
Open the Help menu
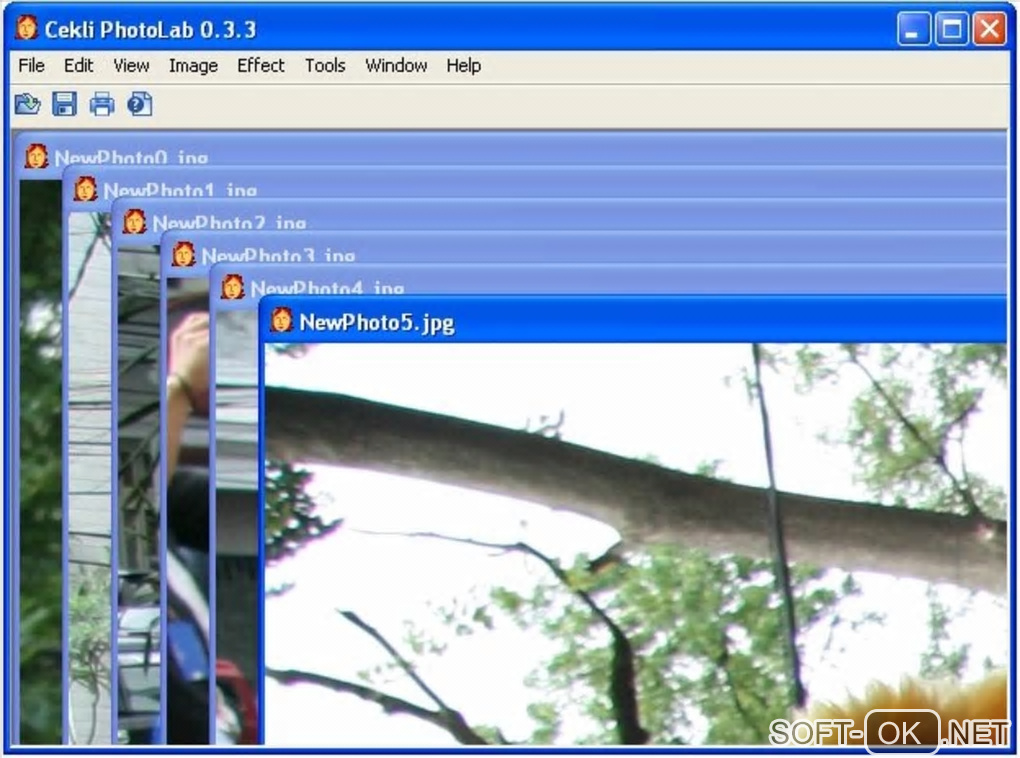pyautogui.click(x=463, y=66)
